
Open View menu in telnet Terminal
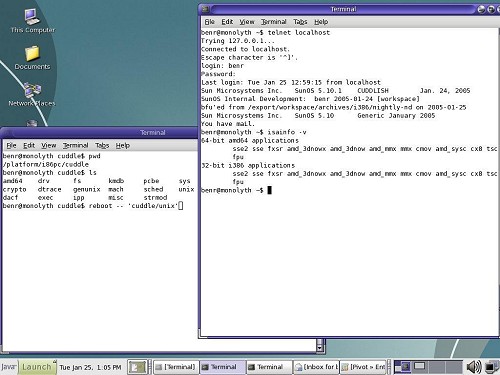point(247,22)
